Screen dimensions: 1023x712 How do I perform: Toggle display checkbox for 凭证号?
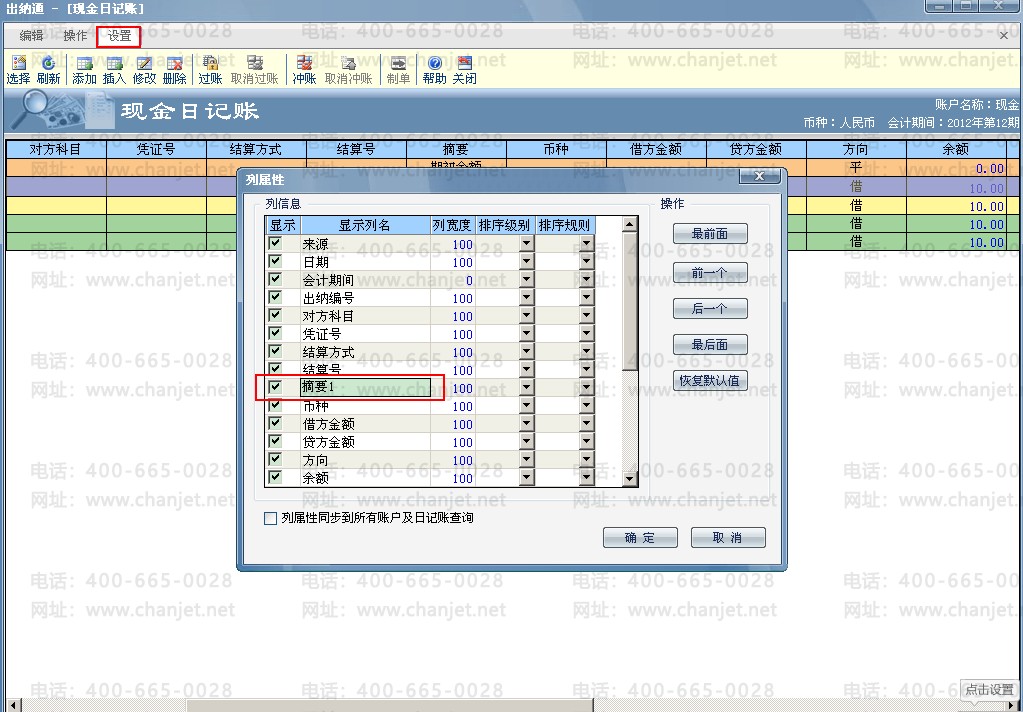coord(275,333)
